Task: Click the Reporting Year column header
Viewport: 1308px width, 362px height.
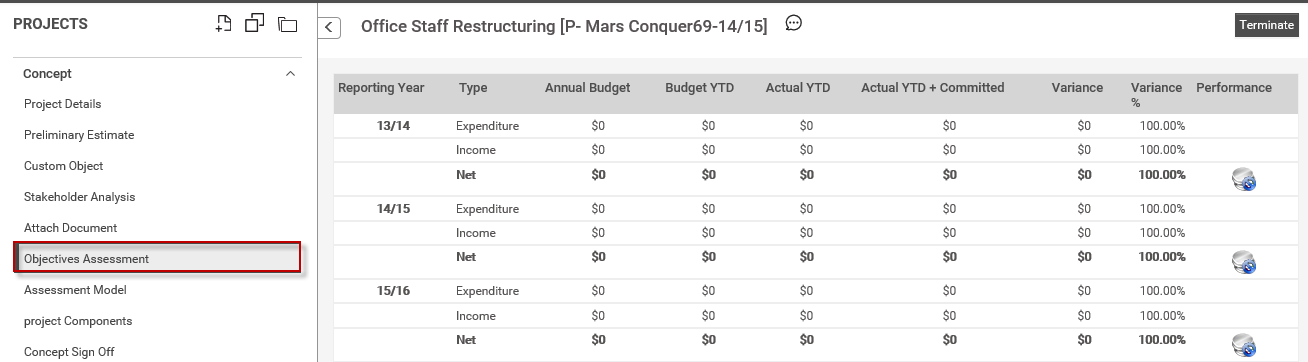Action: 381,88
